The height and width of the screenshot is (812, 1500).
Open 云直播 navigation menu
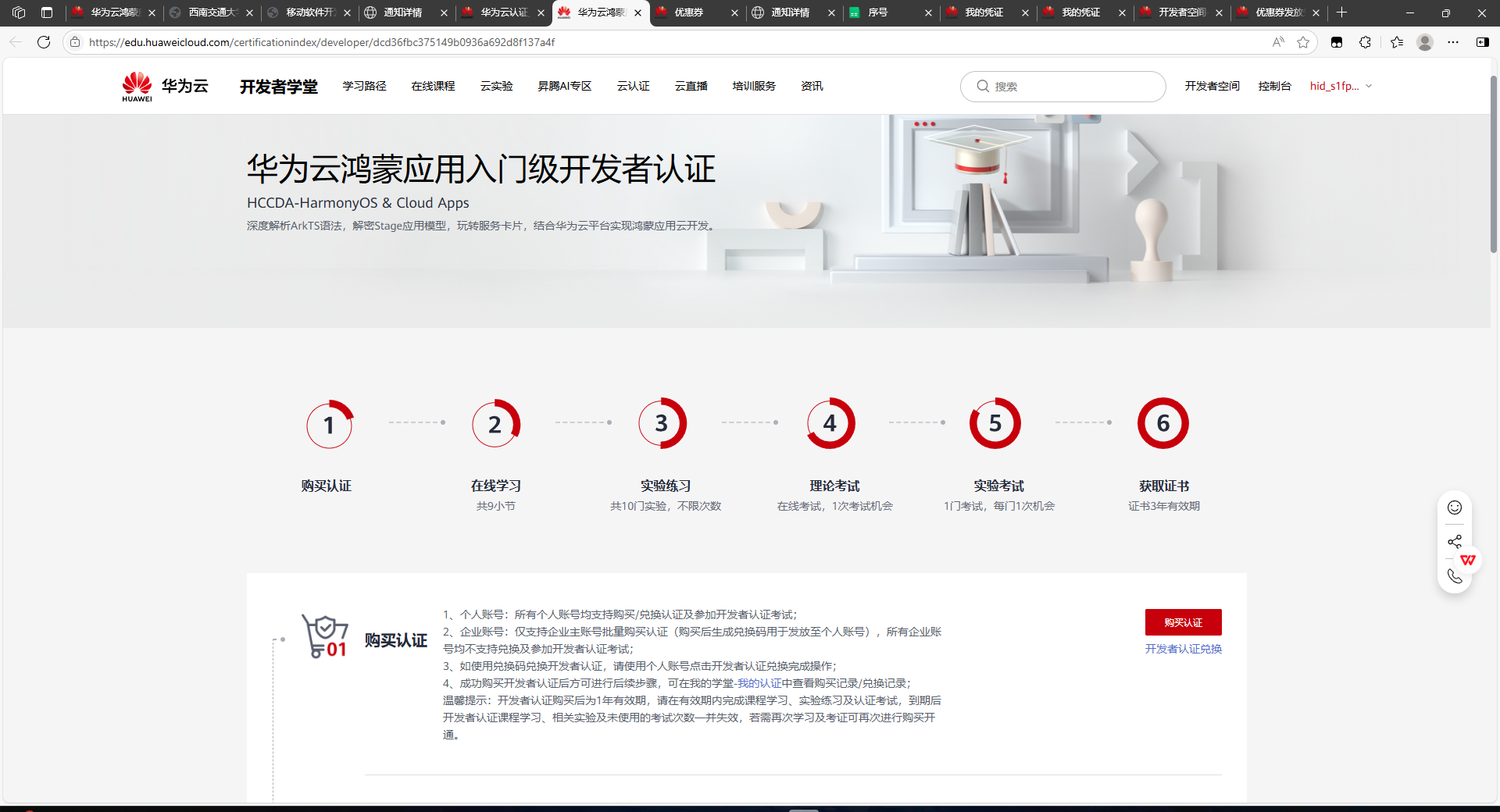691,86
